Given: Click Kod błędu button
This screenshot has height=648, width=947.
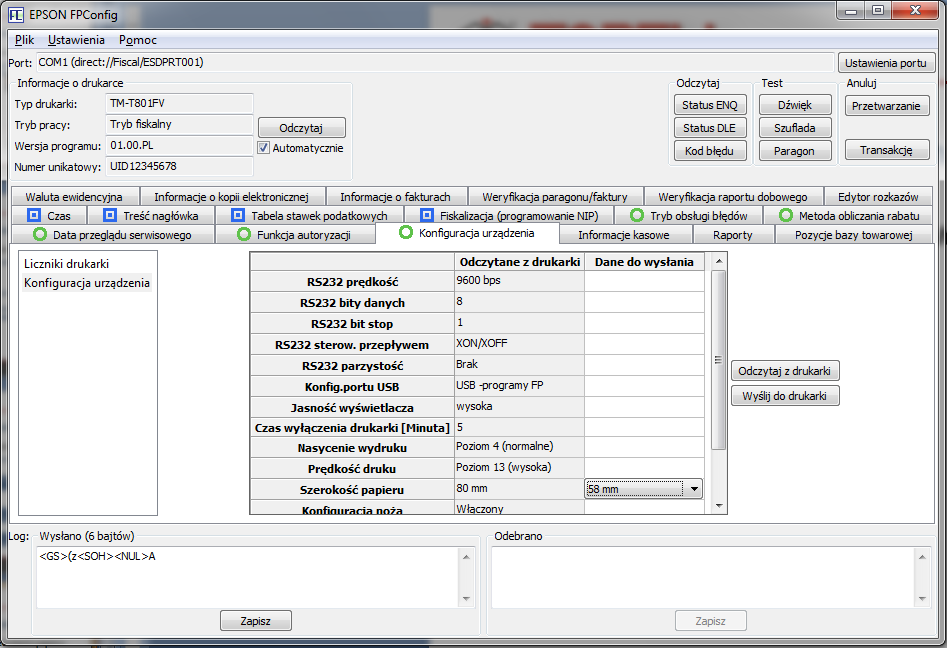Looking at the screenshot, I should [710, 151].
